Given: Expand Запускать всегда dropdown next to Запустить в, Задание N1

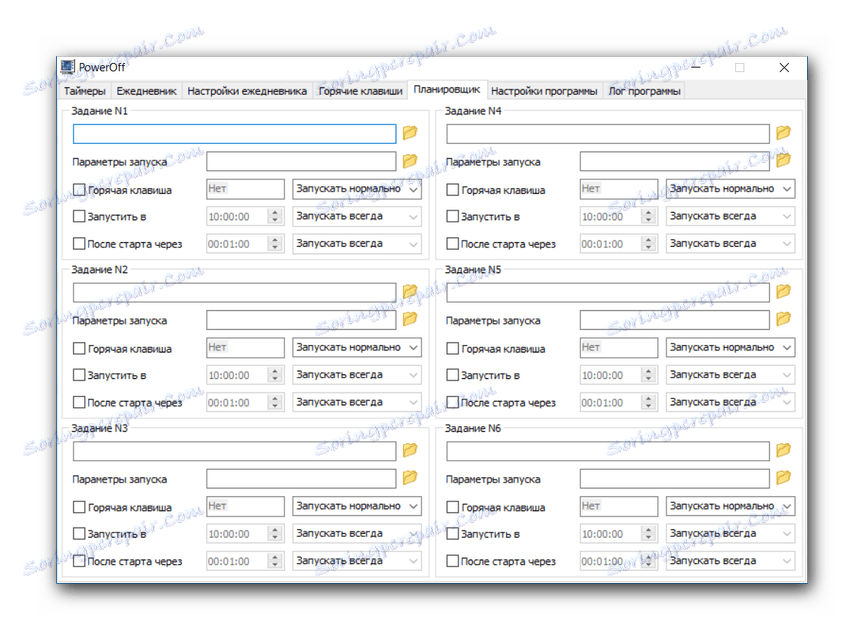Looking at the screenshot, I should (357, 216).
